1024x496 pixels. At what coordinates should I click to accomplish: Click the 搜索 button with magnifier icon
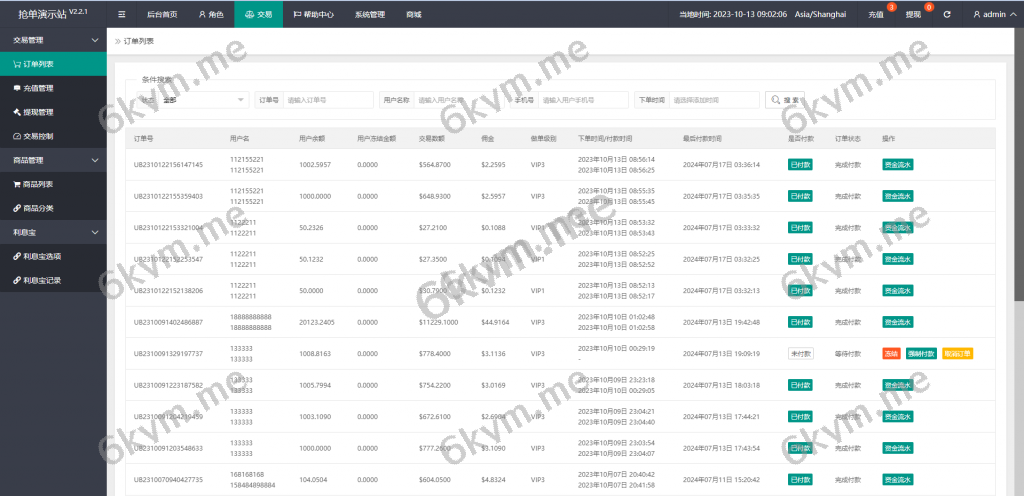(x=784, y=100)
